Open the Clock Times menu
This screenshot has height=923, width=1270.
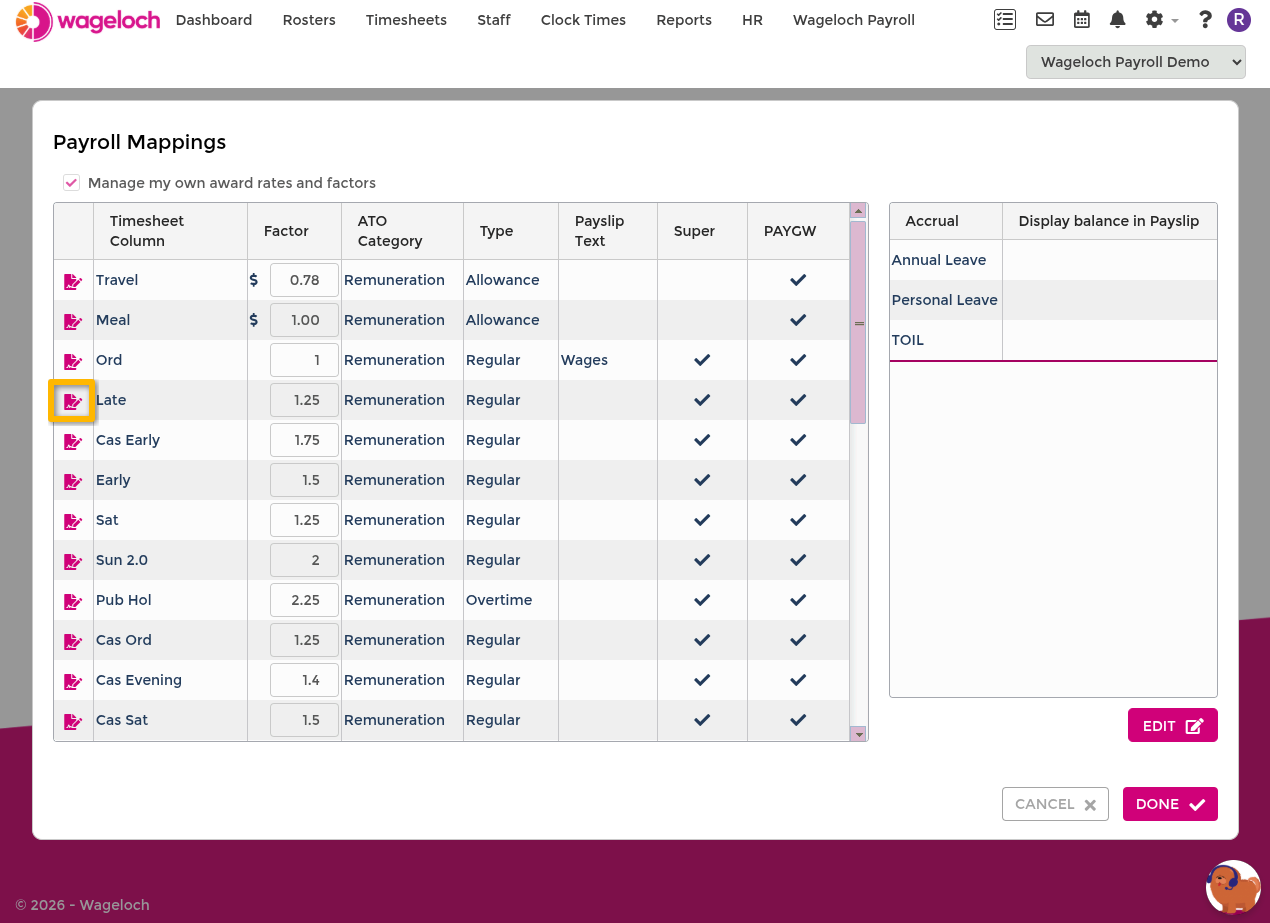pos(583,20)
